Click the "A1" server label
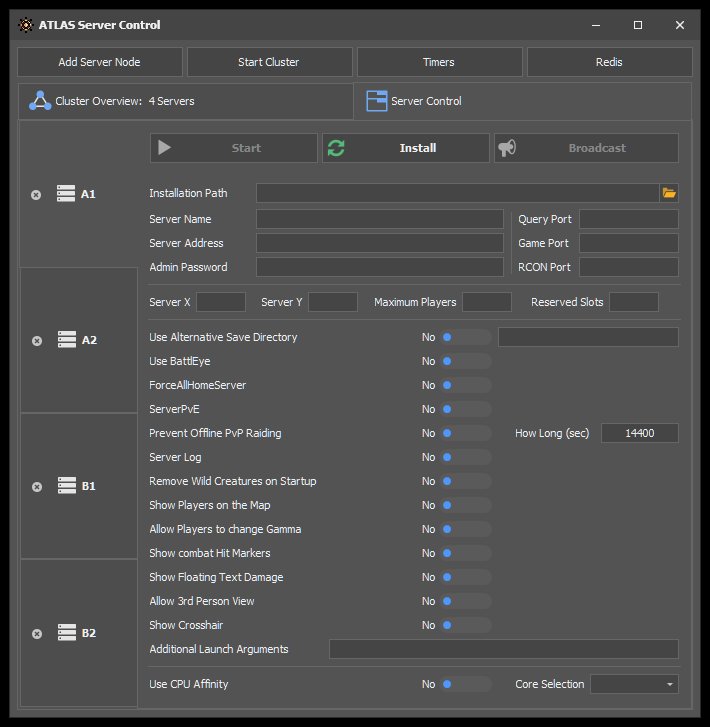 tap(88, 194)
